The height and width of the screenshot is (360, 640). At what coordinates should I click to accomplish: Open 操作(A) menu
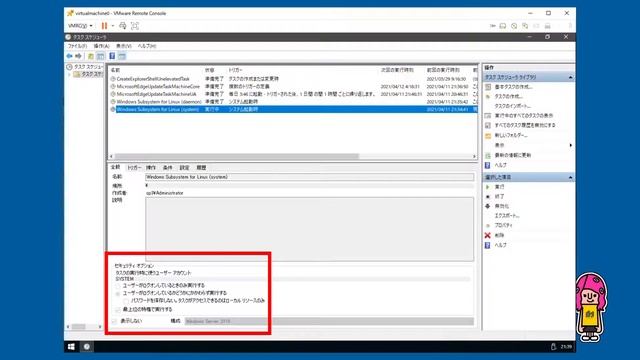(x=101, y=46)
